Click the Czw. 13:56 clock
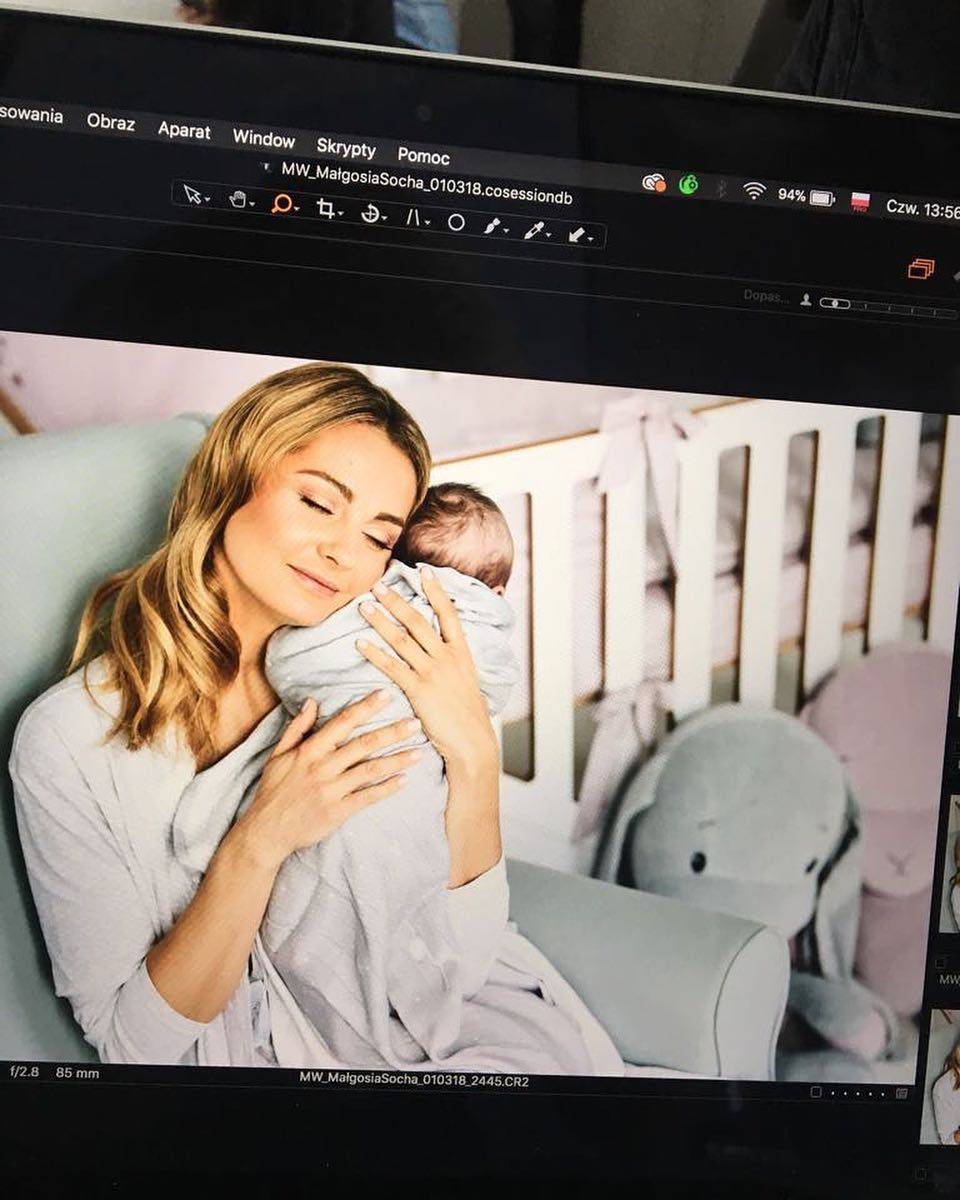The width and height of the screenshot is (960, 1200). [x=922, y=209]
